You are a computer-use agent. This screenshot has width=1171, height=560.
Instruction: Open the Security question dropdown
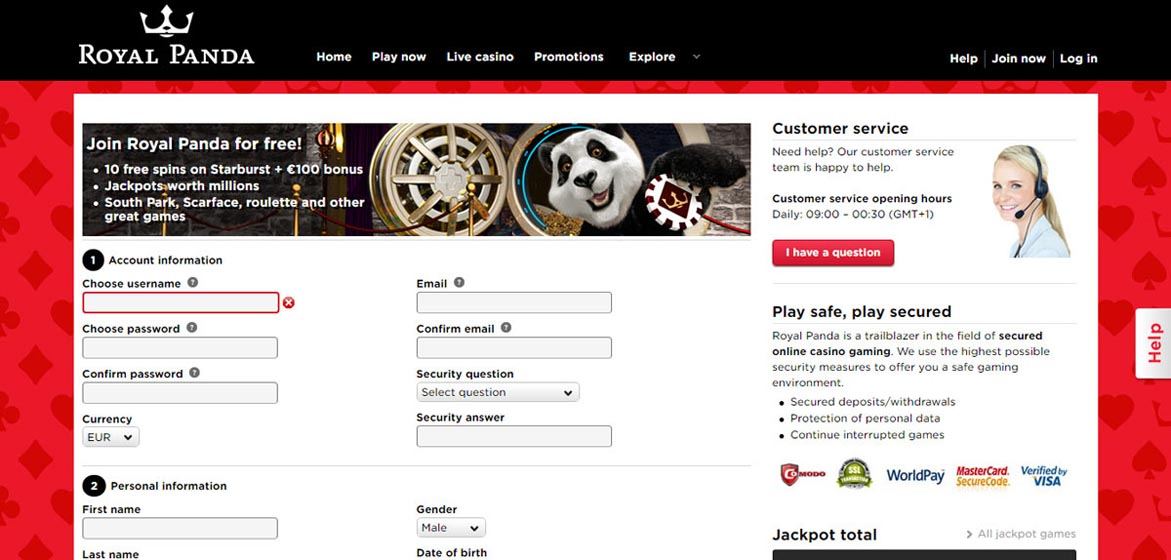pos(497,392)
